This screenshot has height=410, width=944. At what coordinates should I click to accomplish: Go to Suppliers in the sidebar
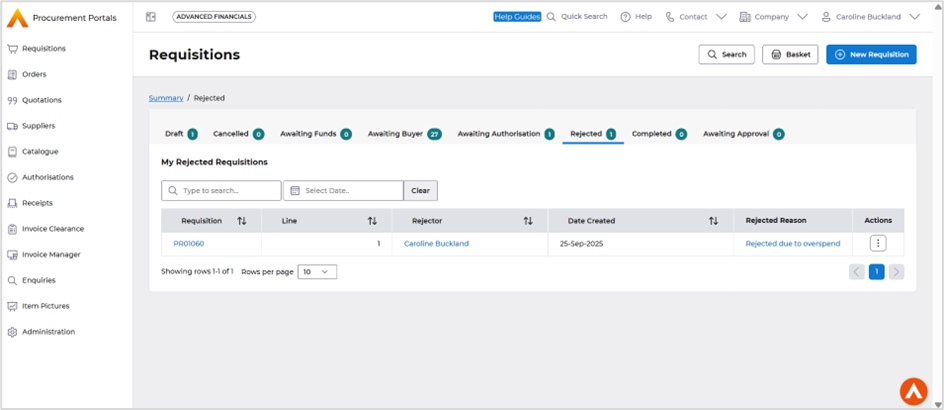coord(38,126)
